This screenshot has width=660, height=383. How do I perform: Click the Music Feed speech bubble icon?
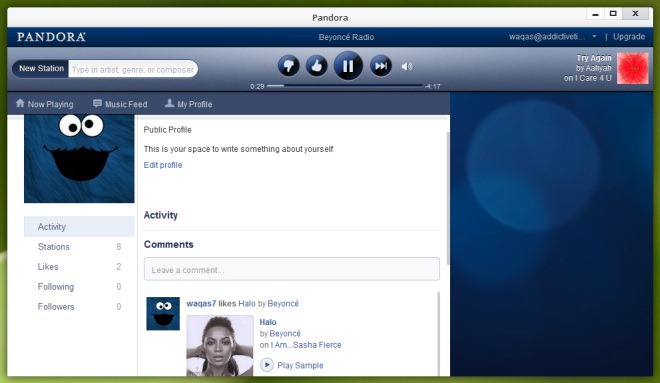click(97, 104)
